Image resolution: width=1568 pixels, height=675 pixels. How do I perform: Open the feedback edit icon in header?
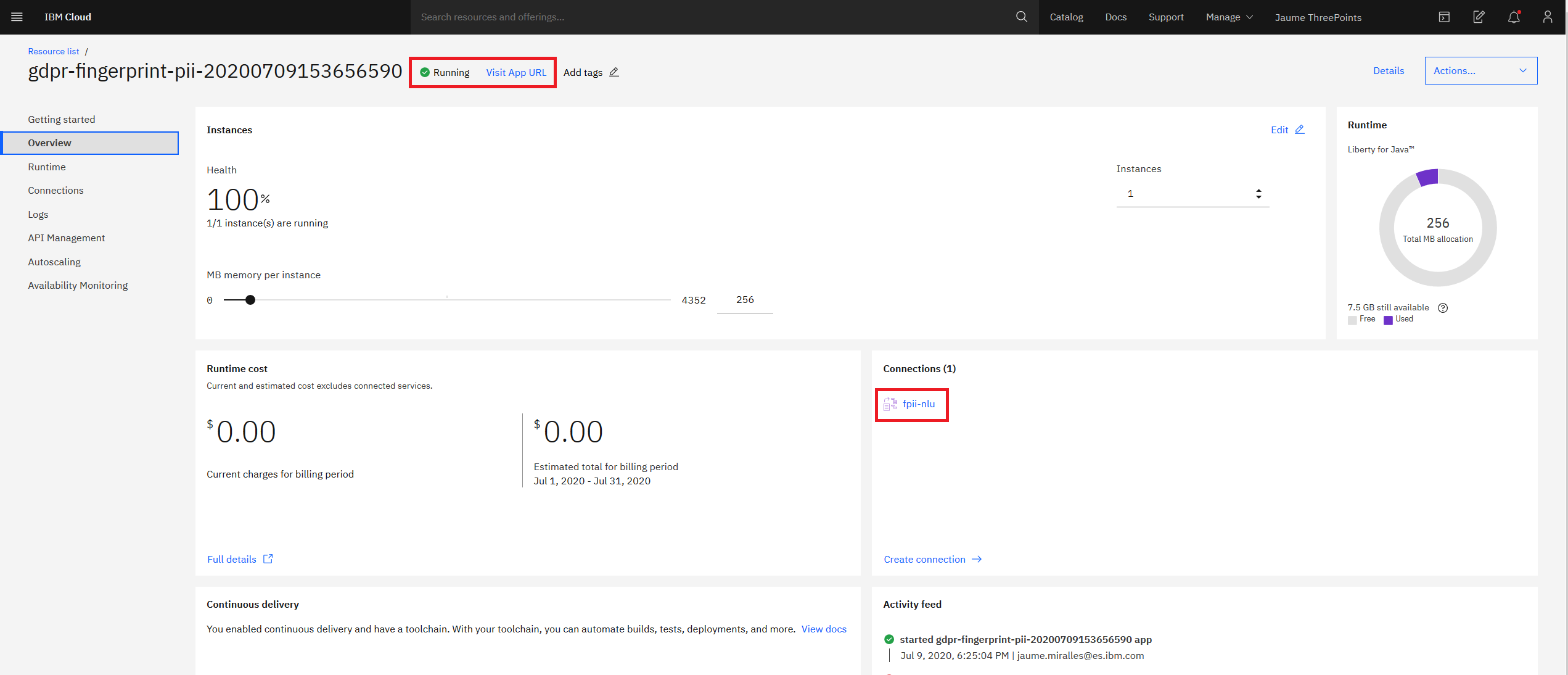coord(1479,17)
